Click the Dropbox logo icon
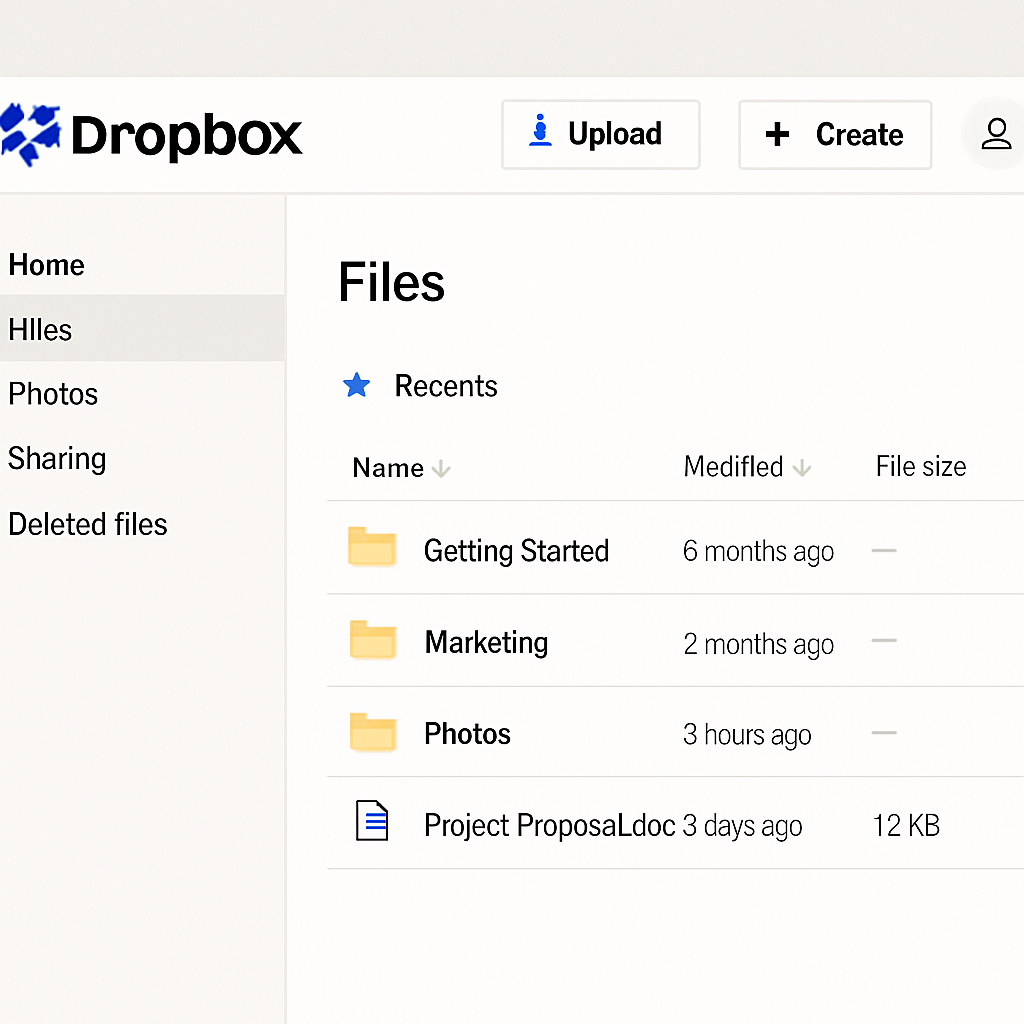Image resolution: width=1024 pixels, height=1024 pixels. click(x=30, y=134)
